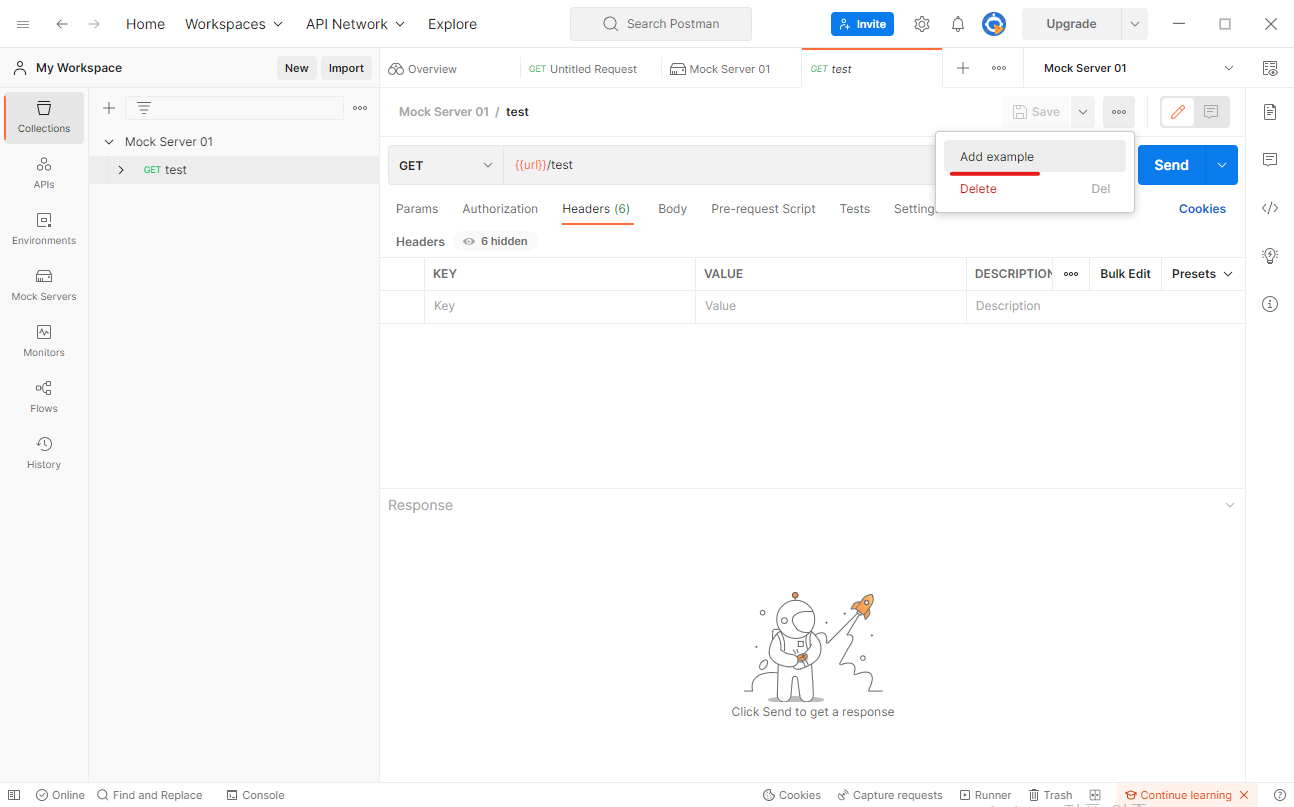Switch to Pre-request Script tab

coord(763,209)
